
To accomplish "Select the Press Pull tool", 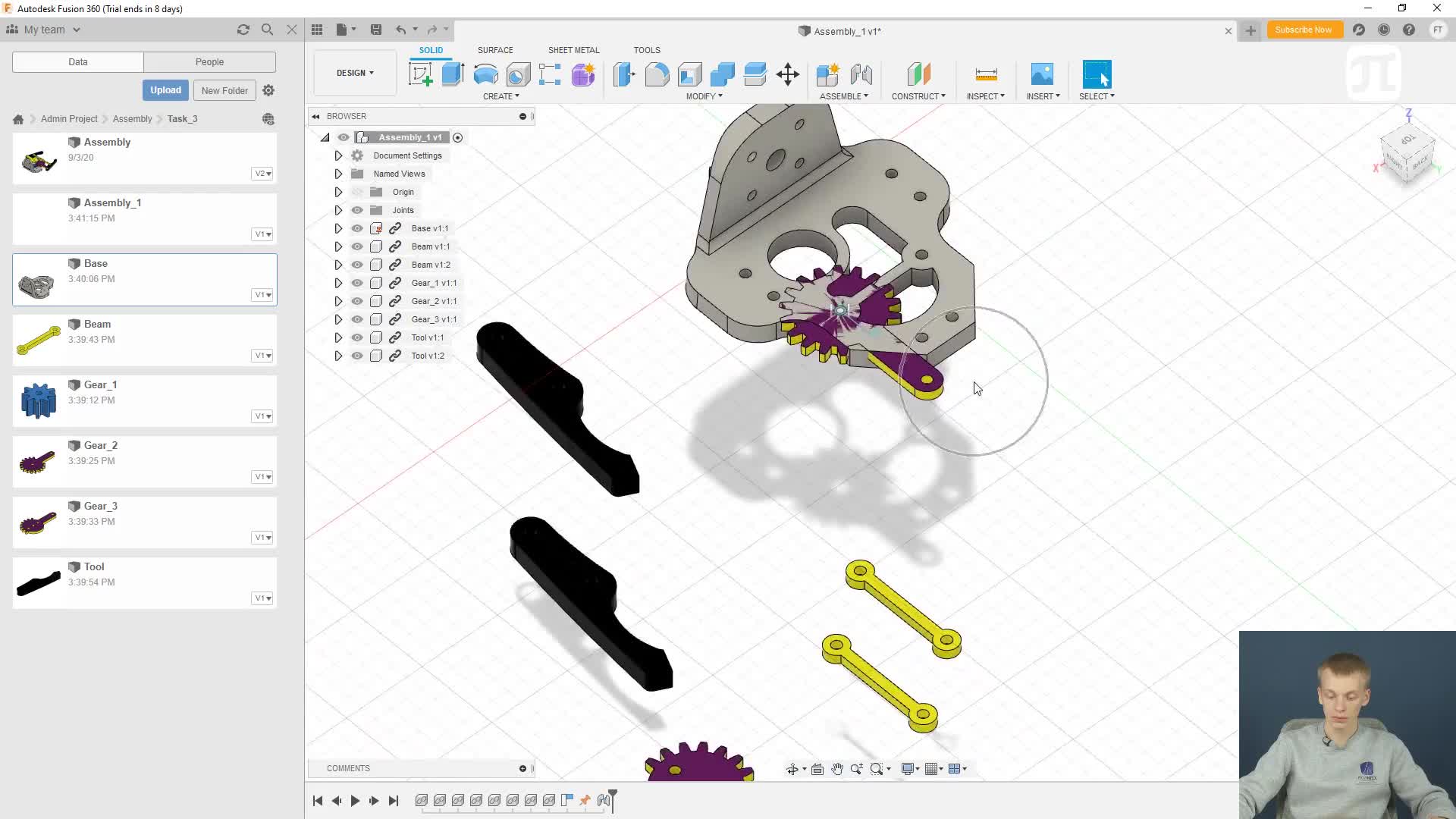I will click(x=624, y=74).
